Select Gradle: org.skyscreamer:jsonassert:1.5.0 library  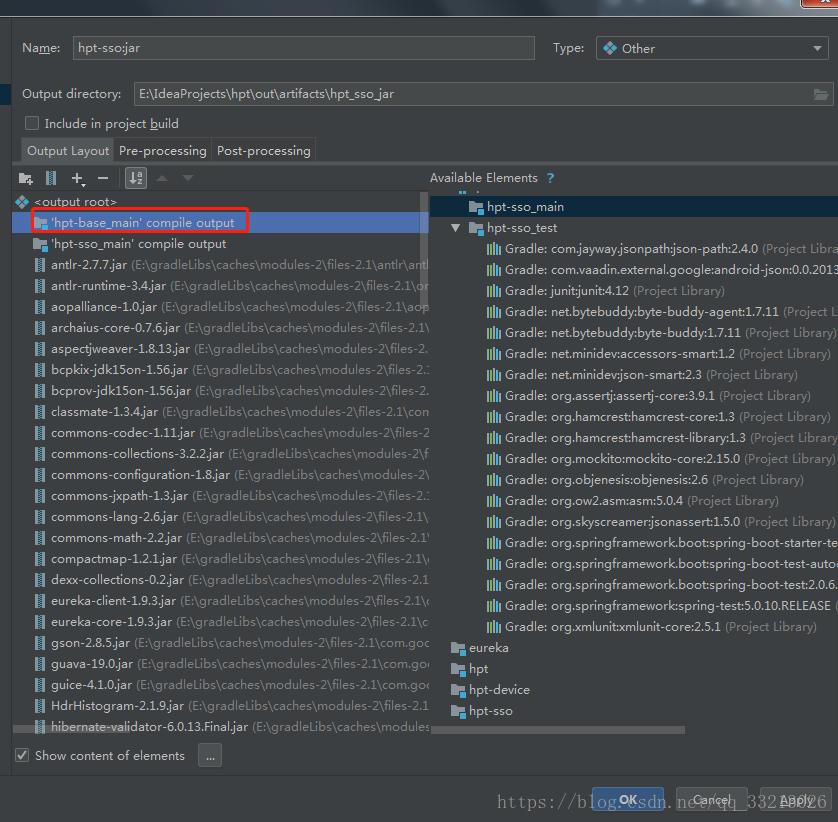(x=634, y=522)
